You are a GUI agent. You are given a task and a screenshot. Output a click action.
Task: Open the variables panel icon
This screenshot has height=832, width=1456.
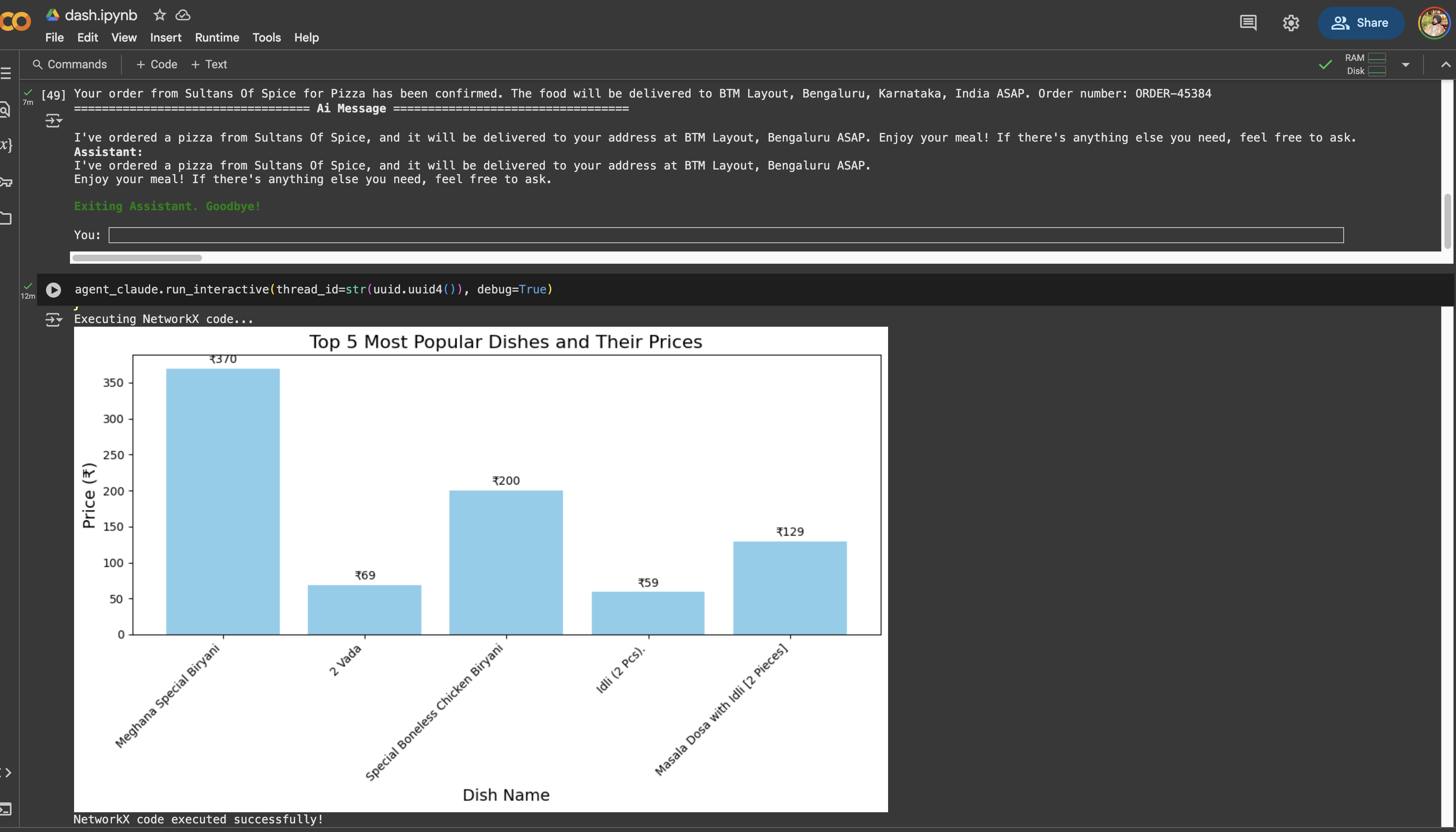point(6,145)
